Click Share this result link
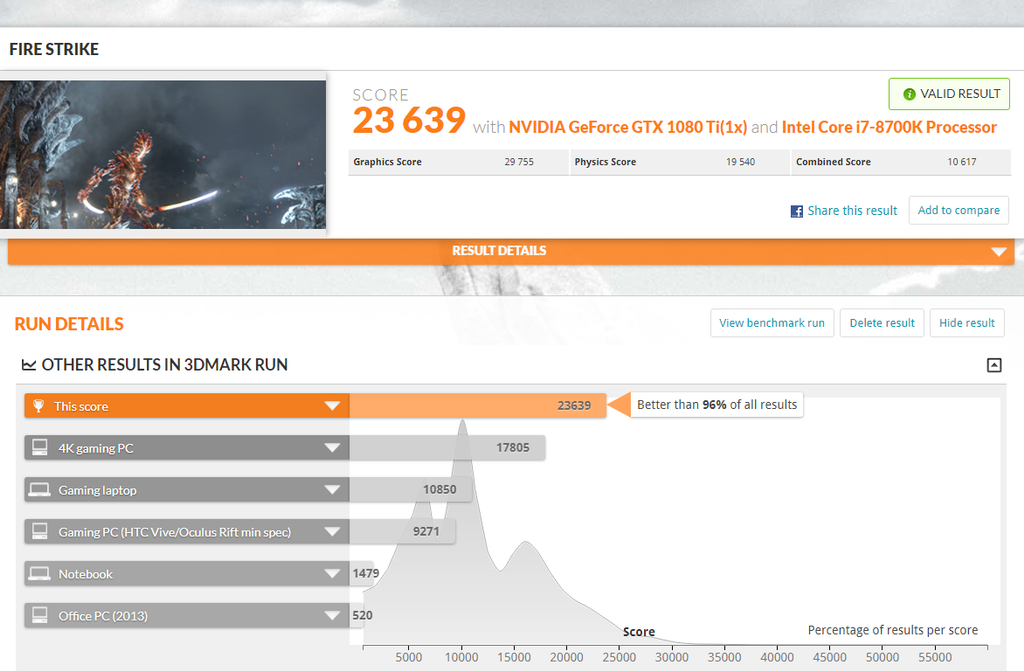The image size is (1024, 671). tap(852, 210)
